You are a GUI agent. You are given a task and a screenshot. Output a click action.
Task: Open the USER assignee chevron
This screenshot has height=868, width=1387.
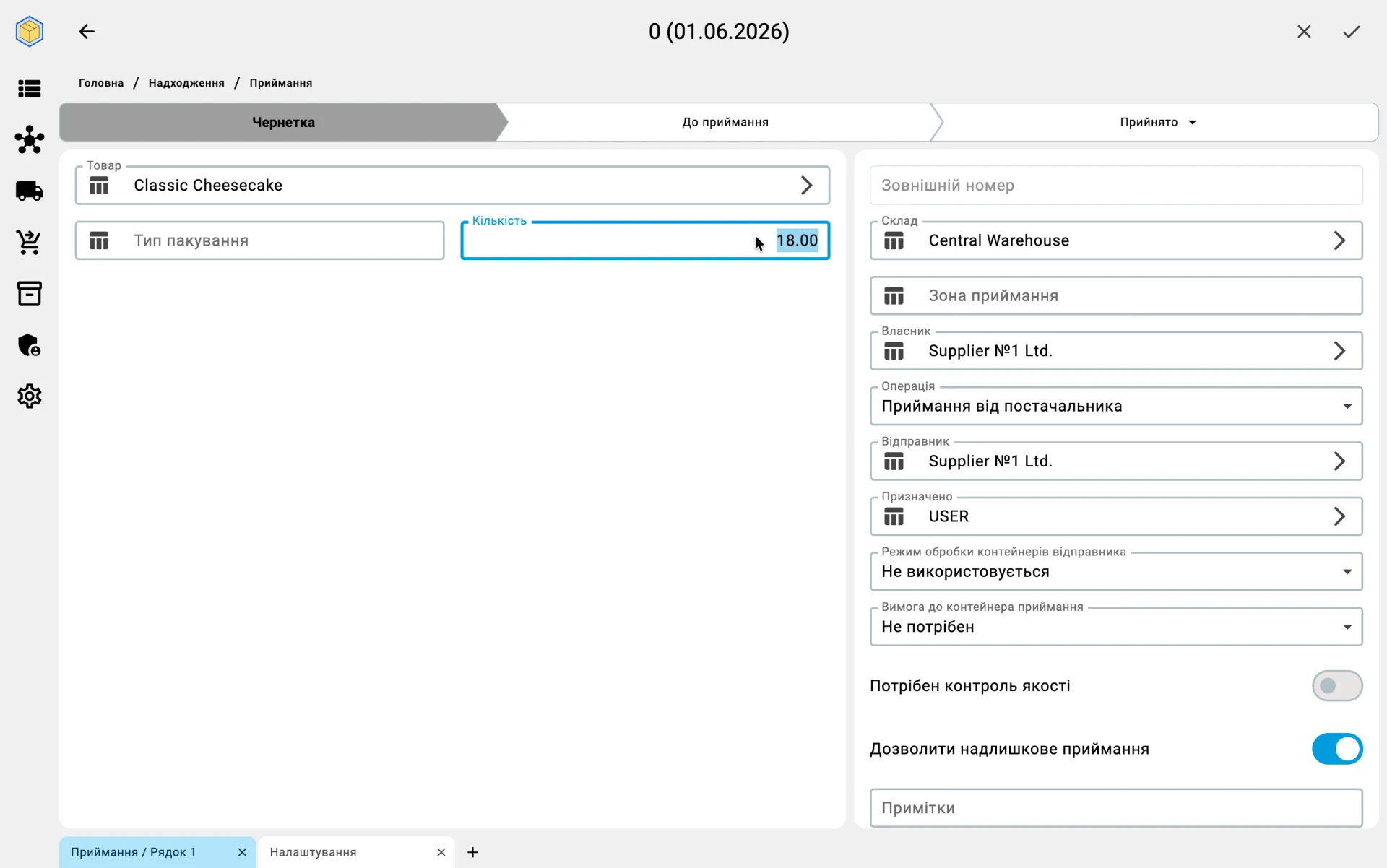pos(1339,516)
